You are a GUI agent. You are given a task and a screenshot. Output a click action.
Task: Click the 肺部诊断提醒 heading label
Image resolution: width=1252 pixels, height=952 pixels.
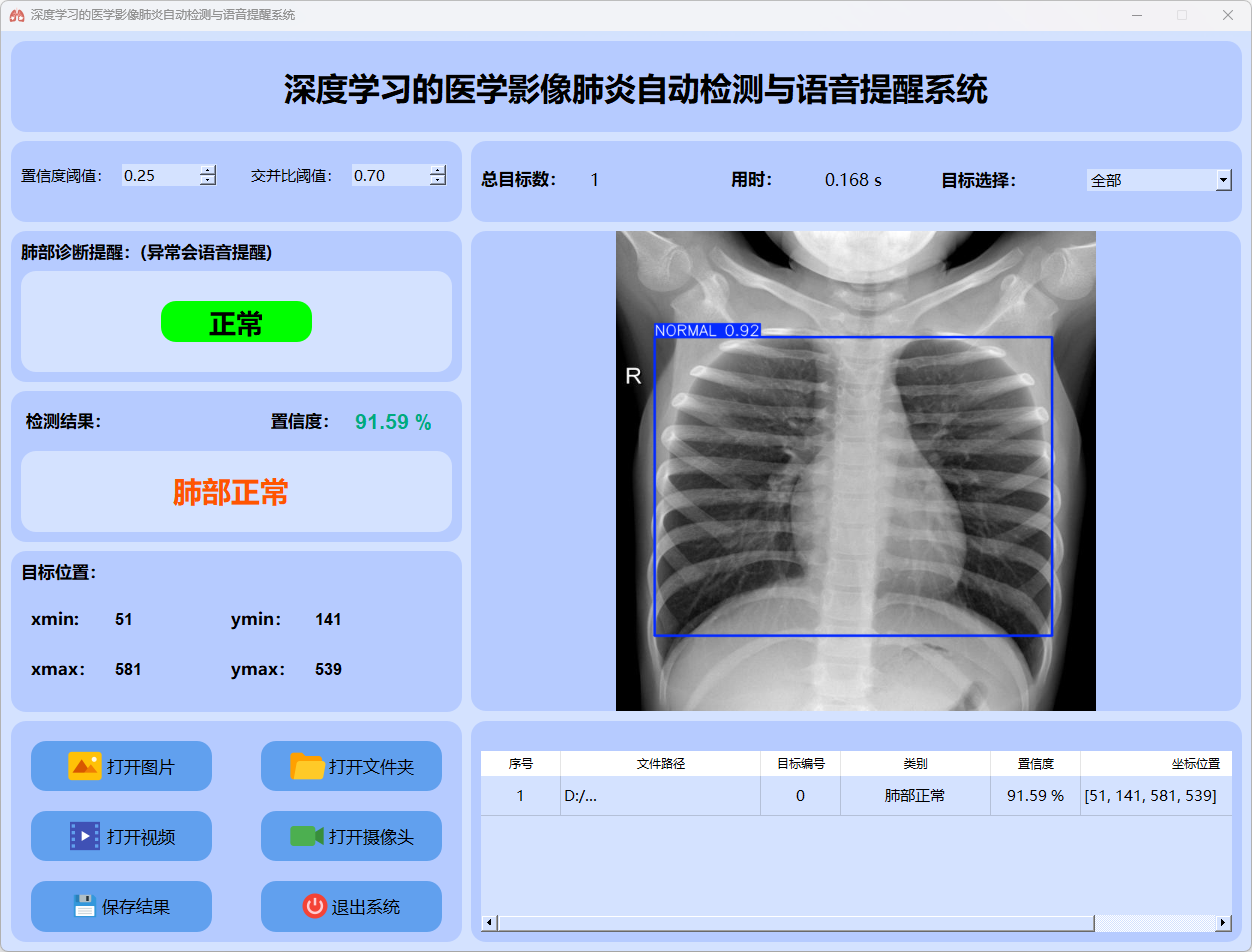click(147, 253)
